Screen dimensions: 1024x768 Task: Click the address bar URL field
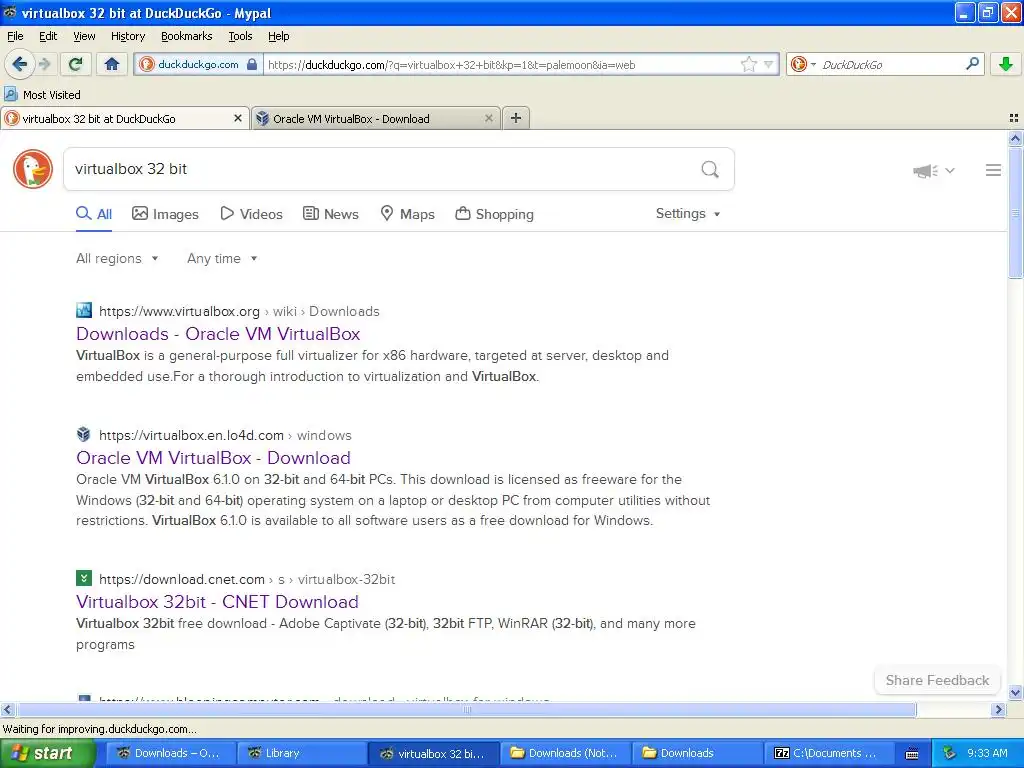503,65
